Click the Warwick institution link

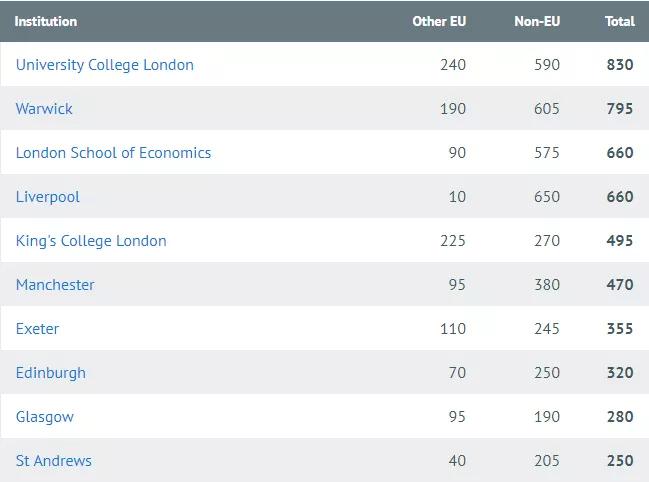pyautogui.click(x=44, y=109)
